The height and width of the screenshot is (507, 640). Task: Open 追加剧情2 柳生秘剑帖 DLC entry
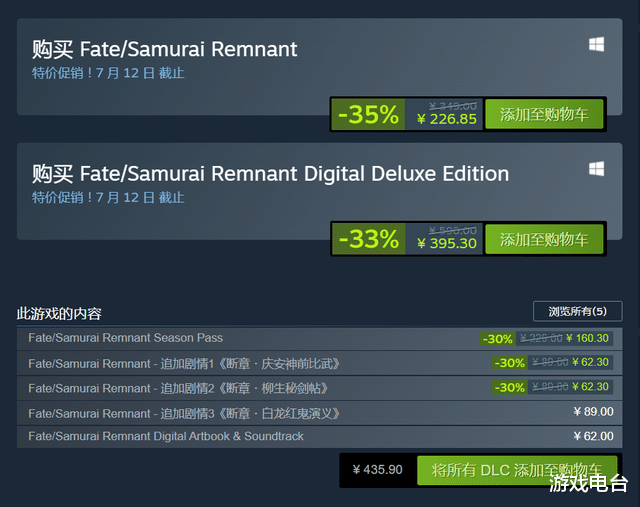(x=320, y=388)
